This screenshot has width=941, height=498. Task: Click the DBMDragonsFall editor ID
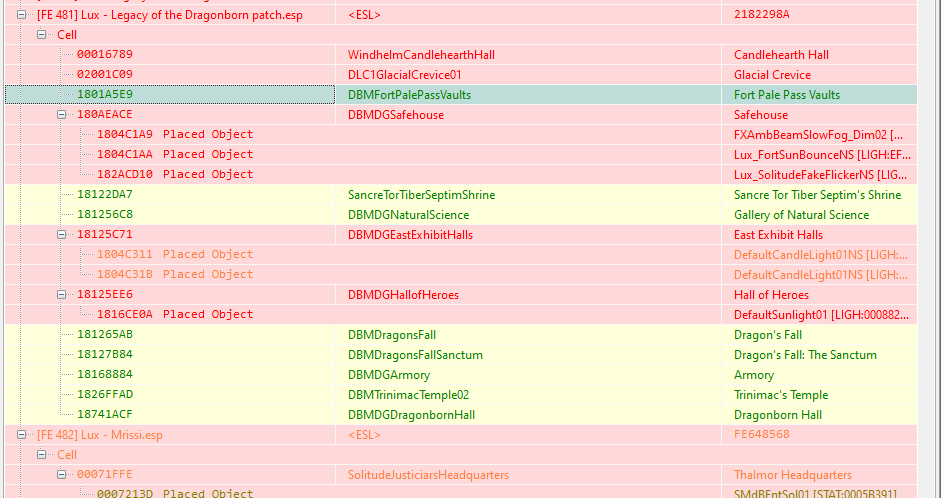click(x=392, y=335)
